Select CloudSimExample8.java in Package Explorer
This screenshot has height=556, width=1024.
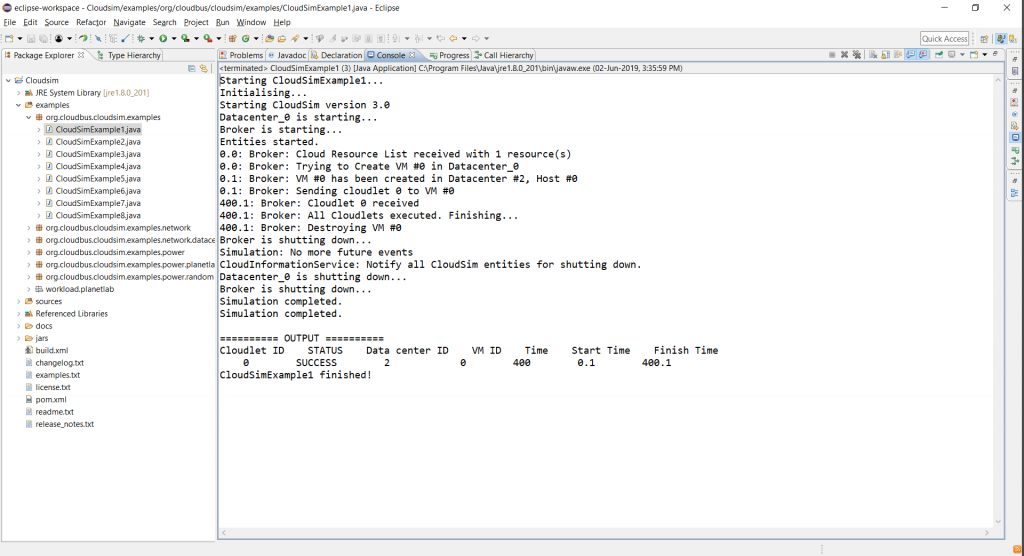pyautogui.click(x=98, y=216)
